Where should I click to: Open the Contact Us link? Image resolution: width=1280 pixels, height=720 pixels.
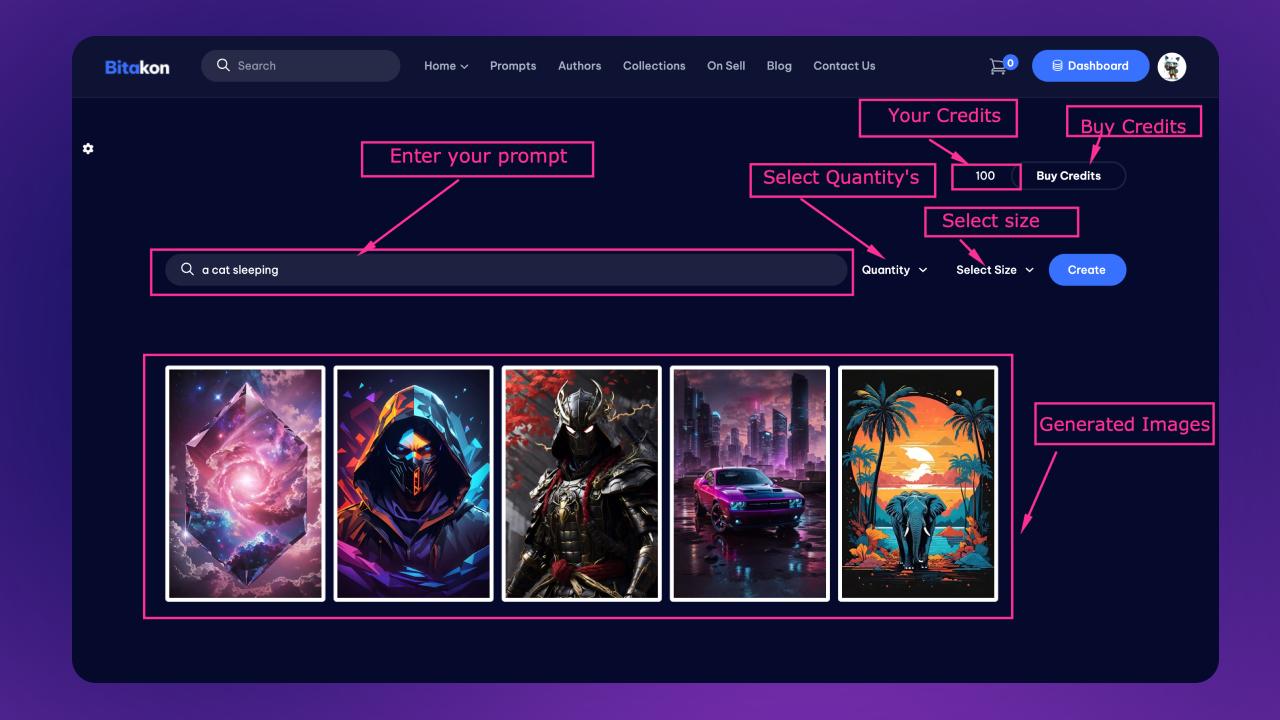click(844, 66)
